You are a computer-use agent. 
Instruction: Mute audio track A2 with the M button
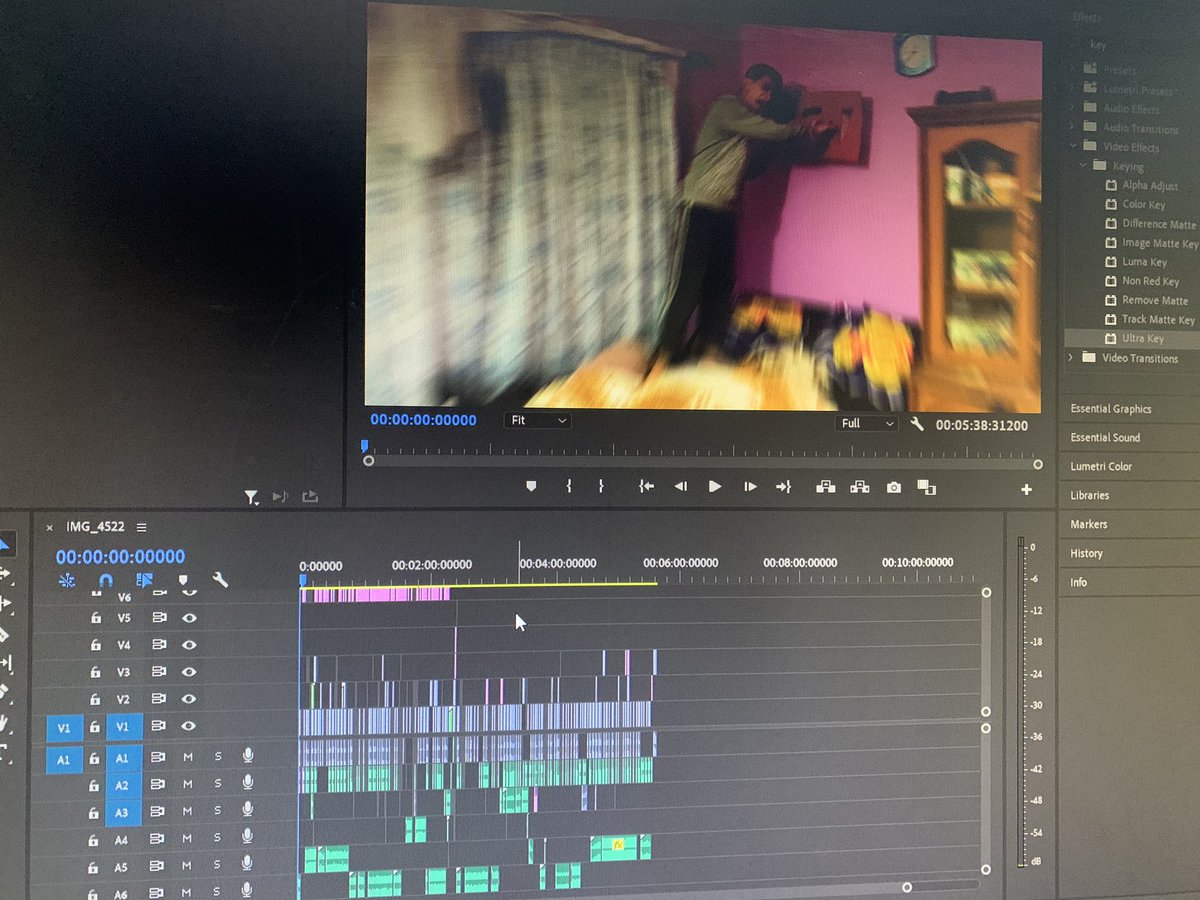[188, 785]
